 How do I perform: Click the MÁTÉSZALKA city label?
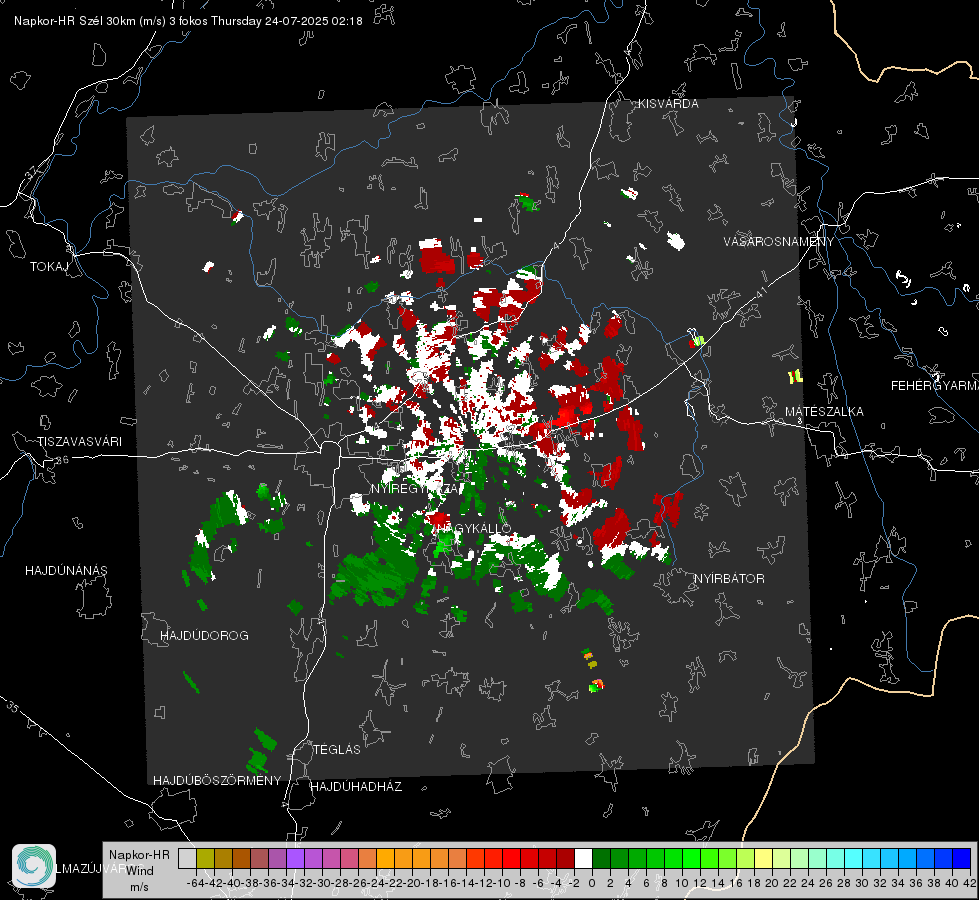(x=824, y=412)
